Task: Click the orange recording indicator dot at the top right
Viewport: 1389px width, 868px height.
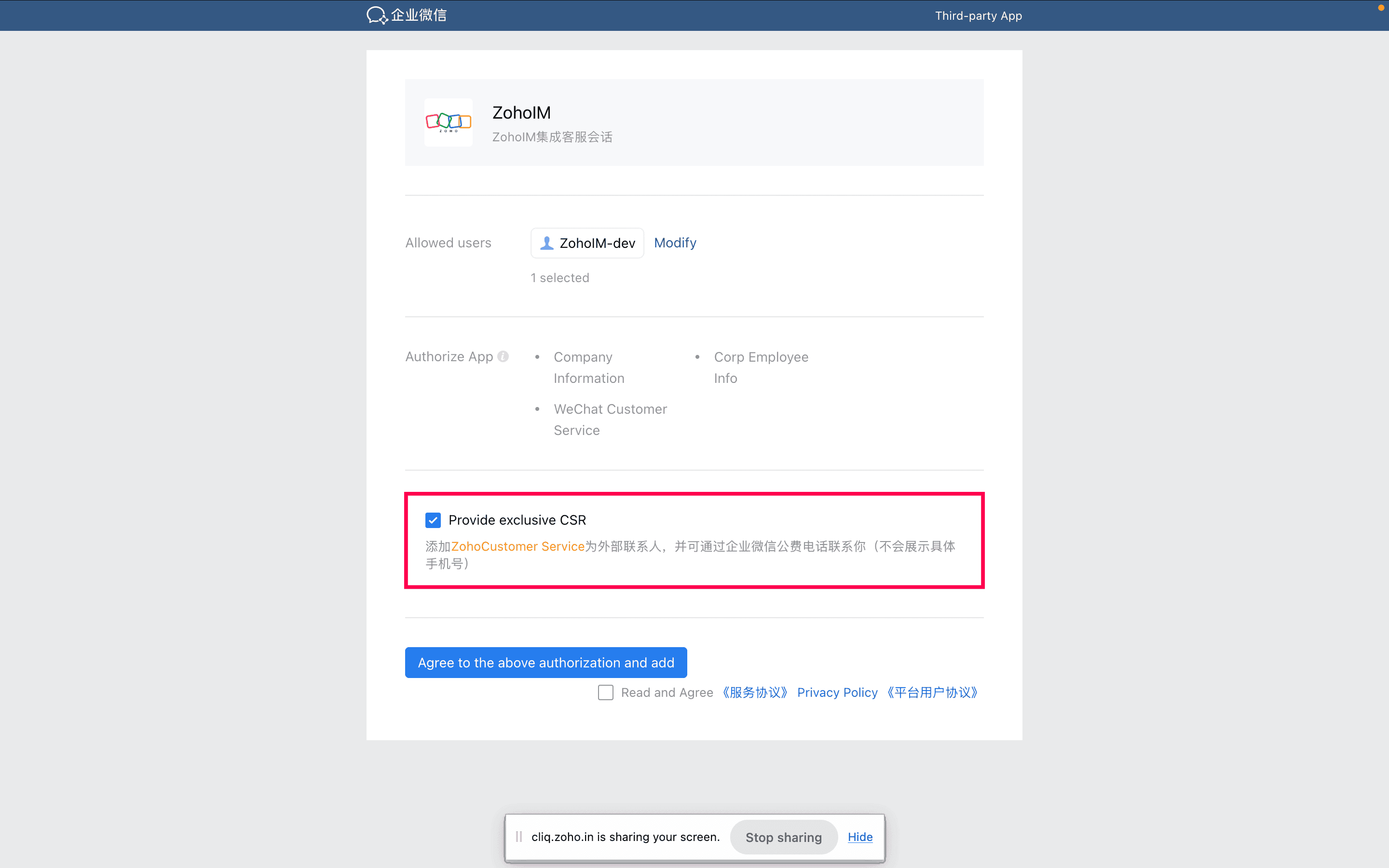Action: click(1381, 8)
